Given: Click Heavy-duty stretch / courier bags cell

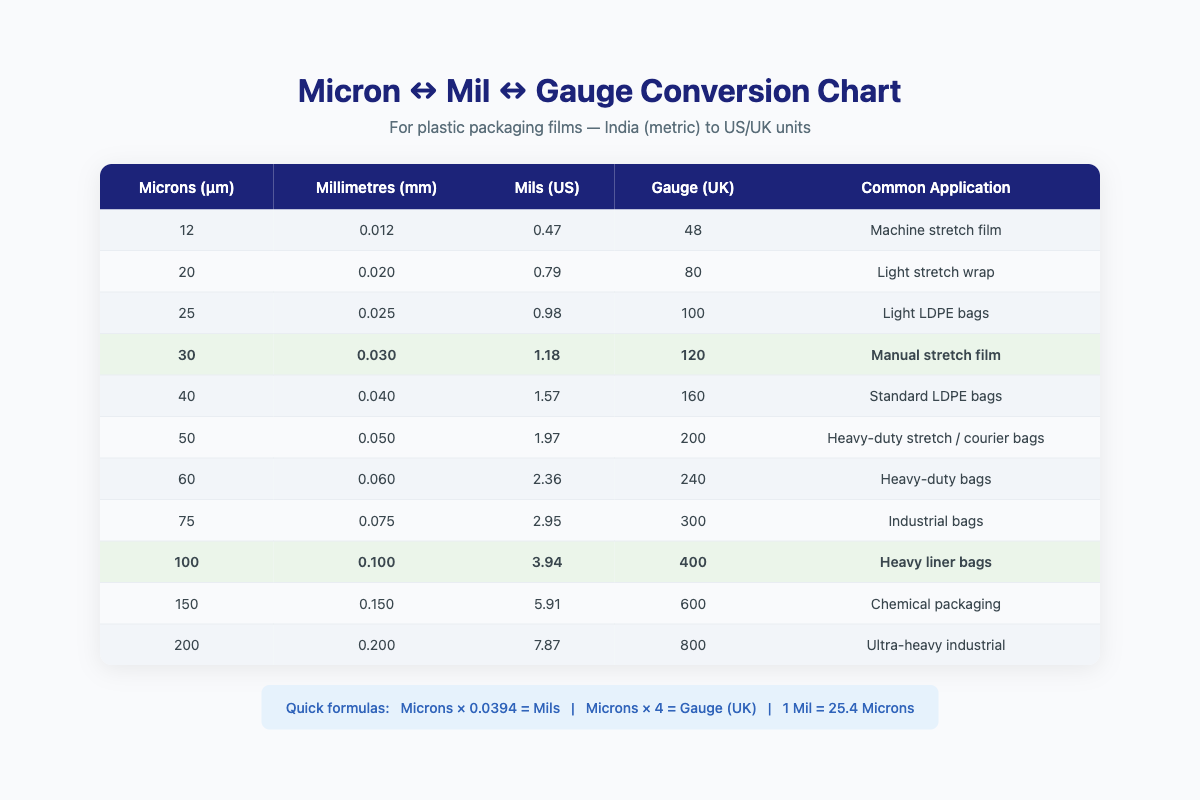Looking at the screenshot, I should tap(936, 438).
